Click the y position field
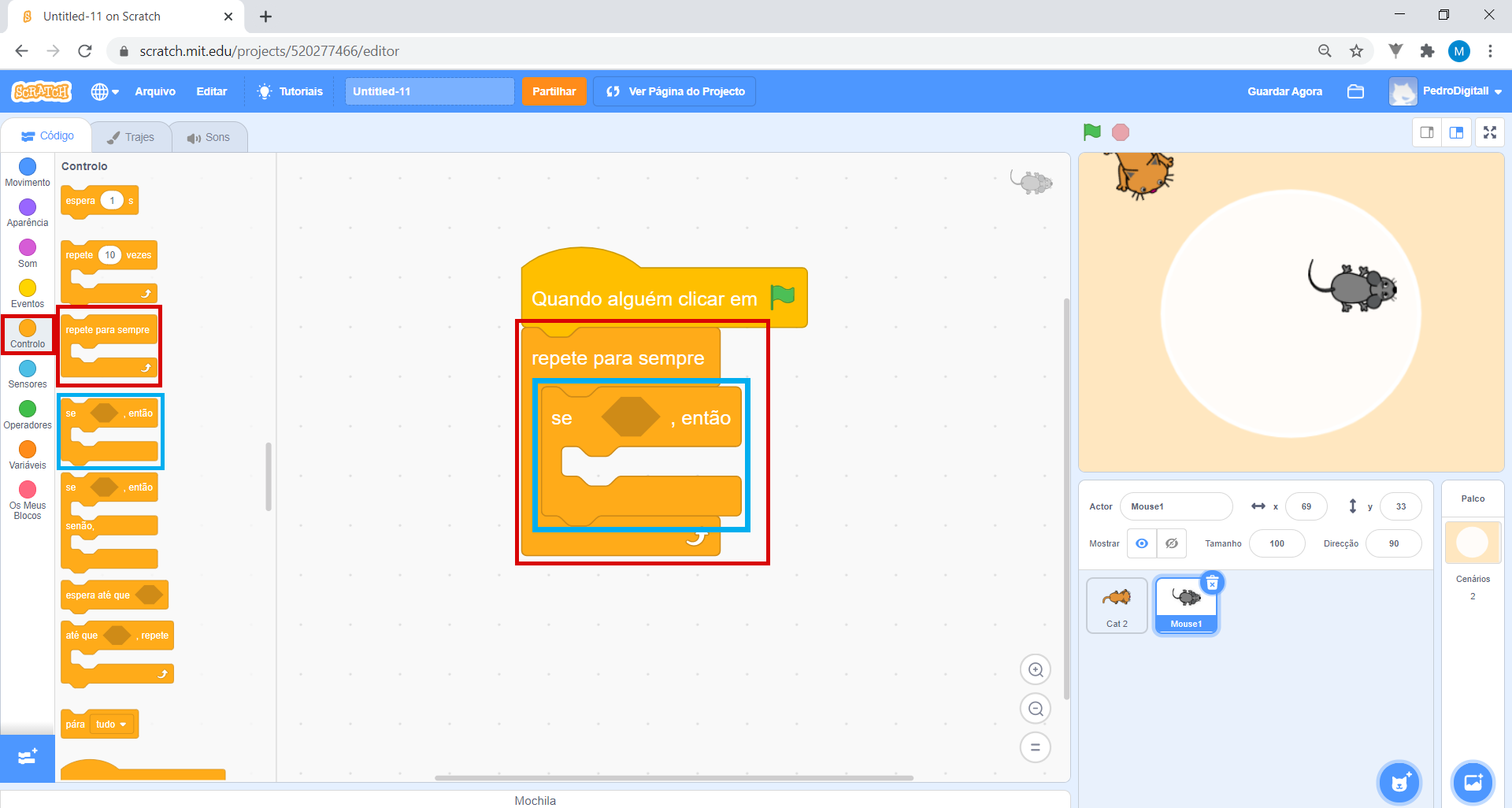This screenshot has width=1512, height=808. point(1401,506)
